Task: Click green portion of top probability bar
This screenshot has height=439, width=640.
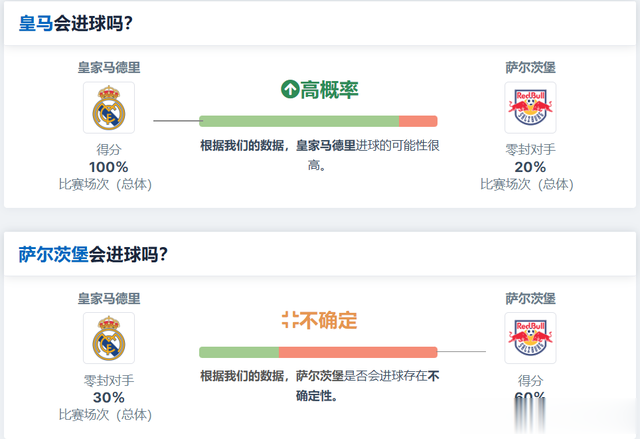Action: pos(299,121)
